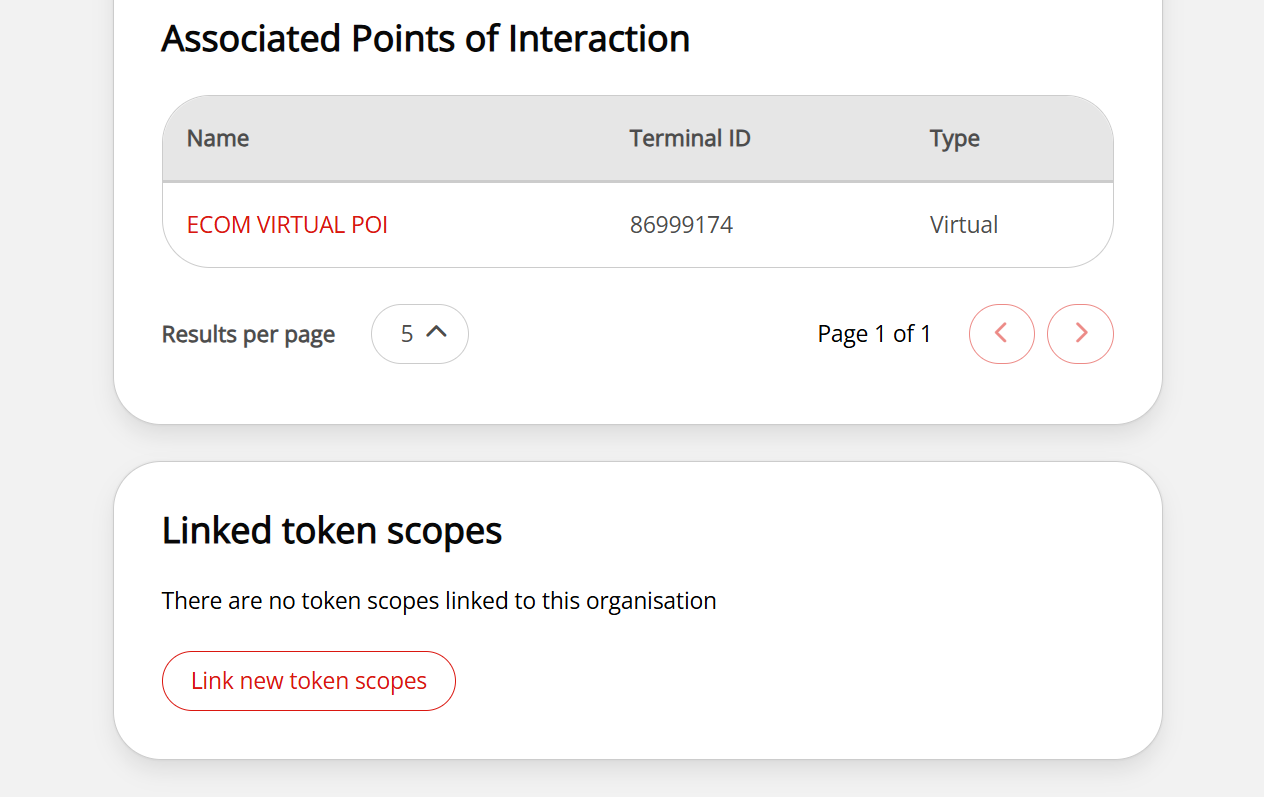1264x797 pixels.
Task: Click the number 5 in the page-size selector
Action: pyautogui.click(x=406, y=334)
